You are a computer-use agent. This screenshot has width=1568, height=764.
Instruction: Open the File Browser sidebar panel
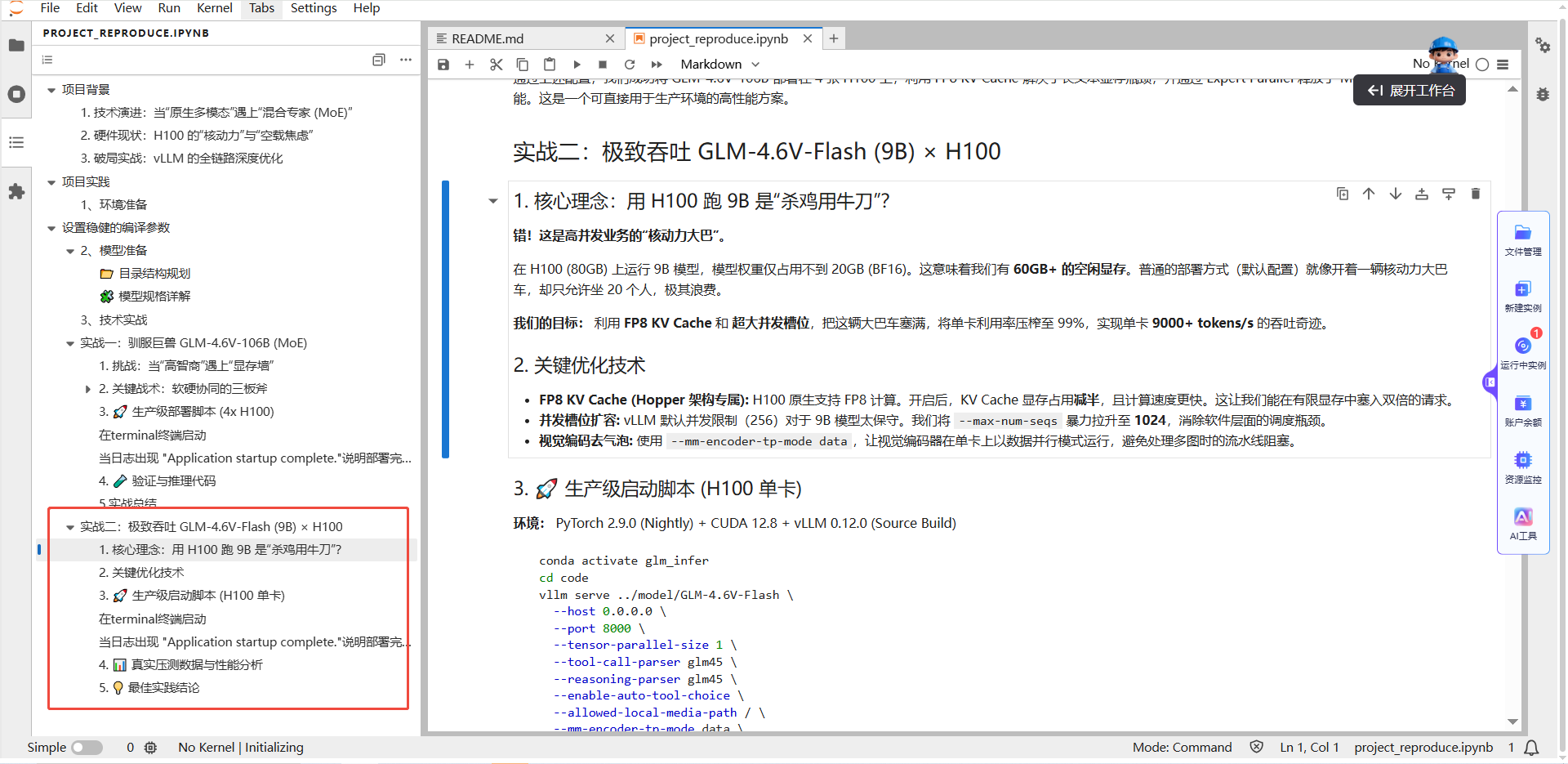coord(16,46)
